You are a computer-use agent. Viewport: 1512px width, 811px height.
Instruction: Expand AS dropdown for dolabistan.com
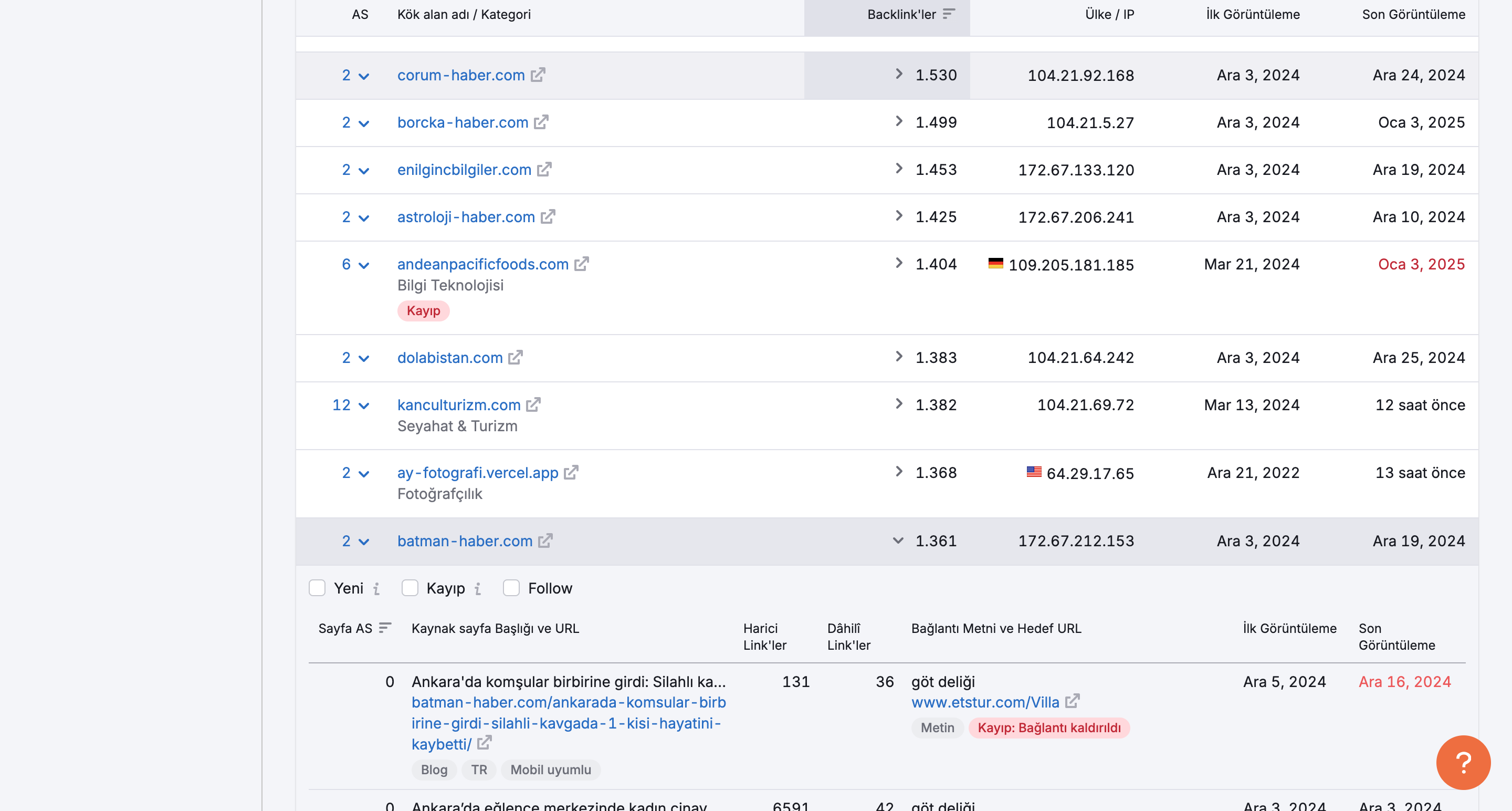tap(364, 359)
